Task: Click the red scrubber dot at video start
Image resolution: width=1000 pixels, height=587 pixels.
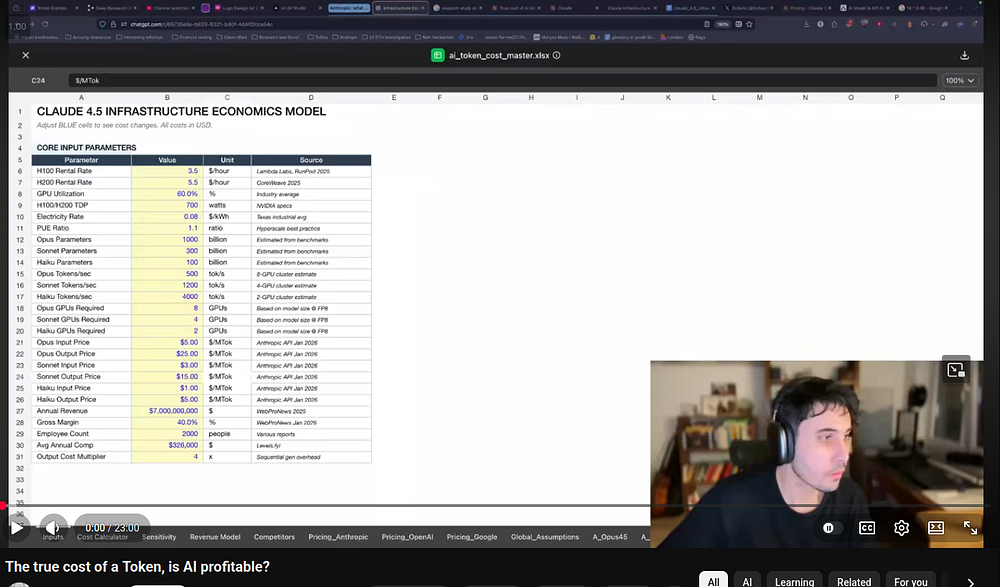Action: point(3,506)
